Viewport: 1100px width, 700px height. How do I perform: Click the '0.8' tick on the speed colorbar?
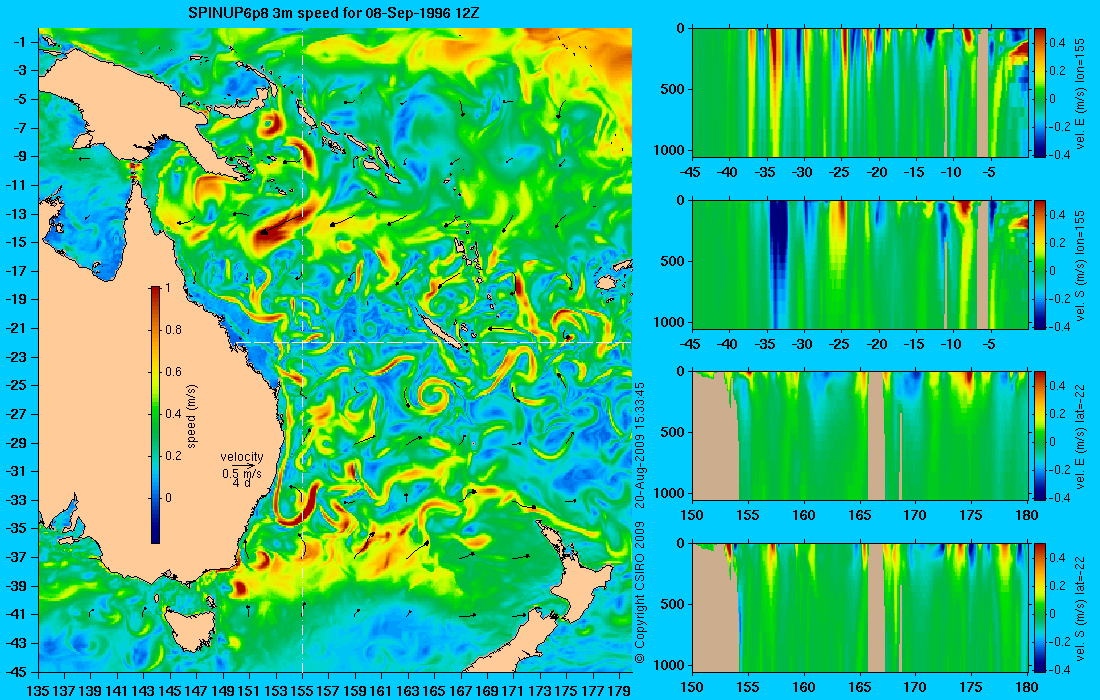click(x=173, y=330)
